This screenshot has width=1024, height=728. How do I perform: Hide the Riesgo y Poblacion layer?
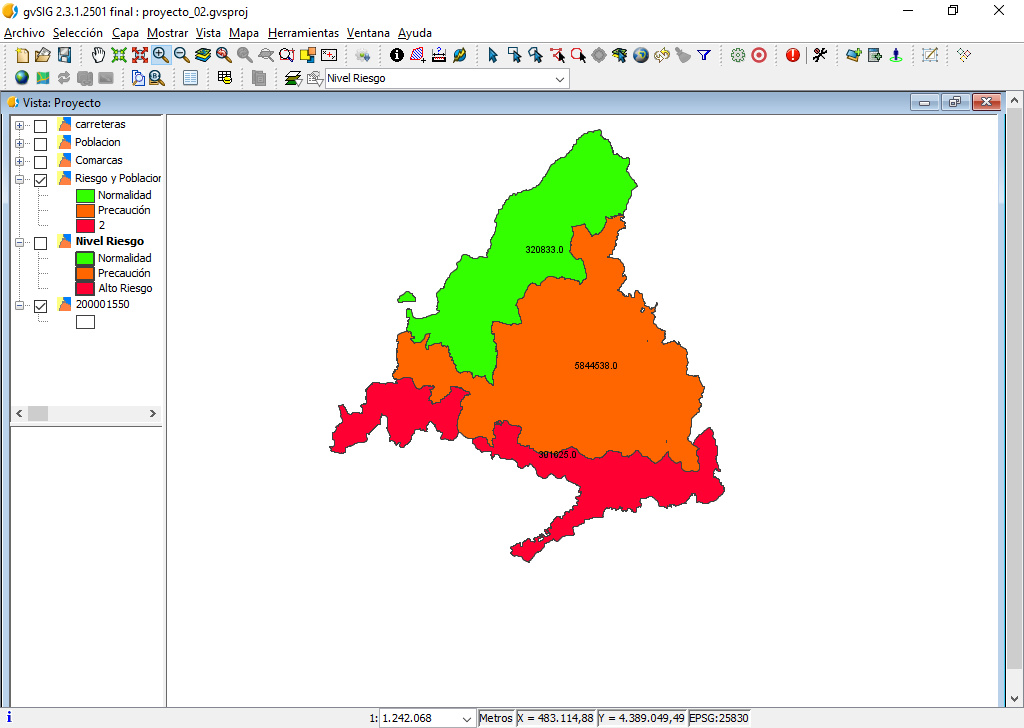click(x=40, y=180)
